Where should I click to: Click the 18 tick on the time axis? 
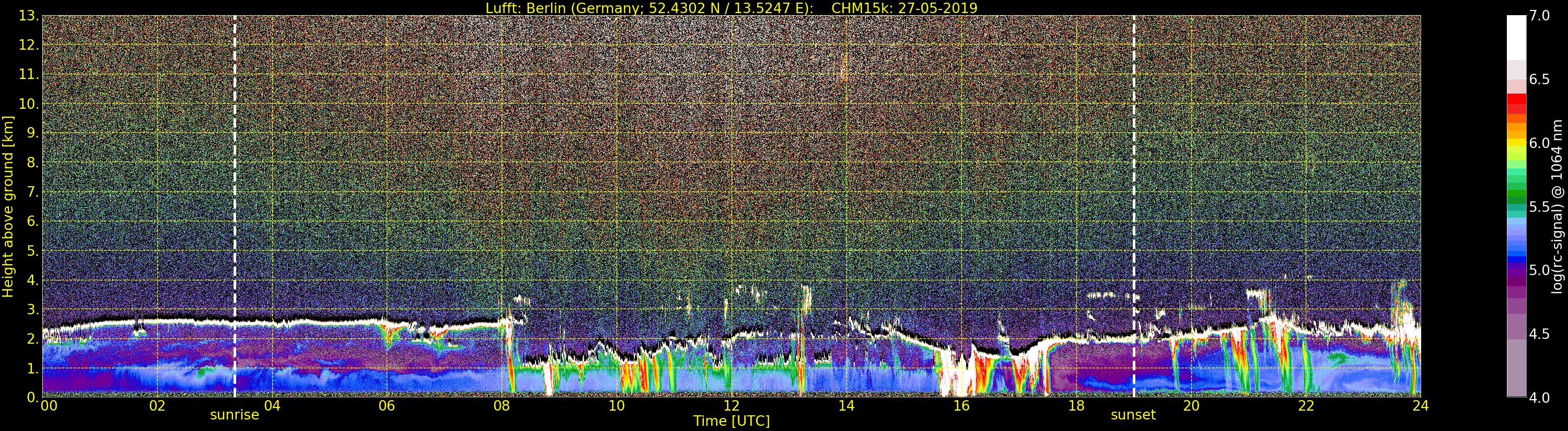(1076, 406)
